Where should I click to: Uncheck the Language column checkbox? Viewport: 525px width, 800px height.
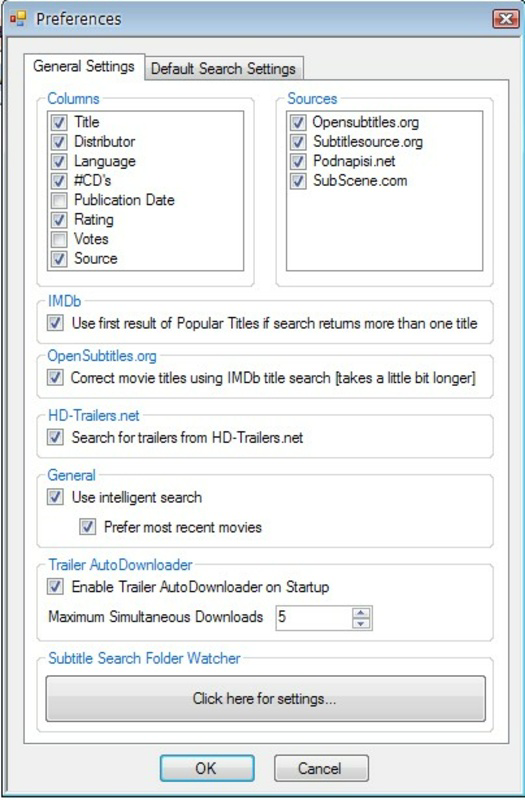[x=59, y=161]
